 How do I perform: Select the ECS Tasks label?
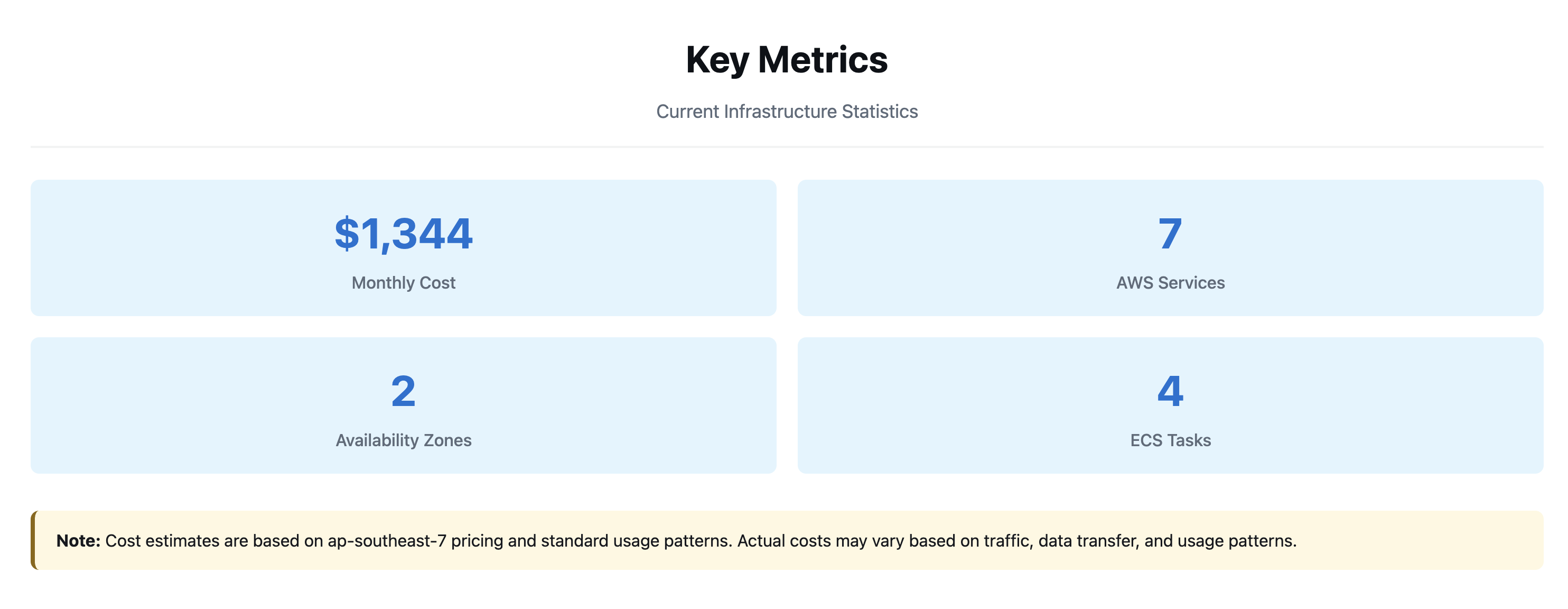click(x=1170, y=440)
